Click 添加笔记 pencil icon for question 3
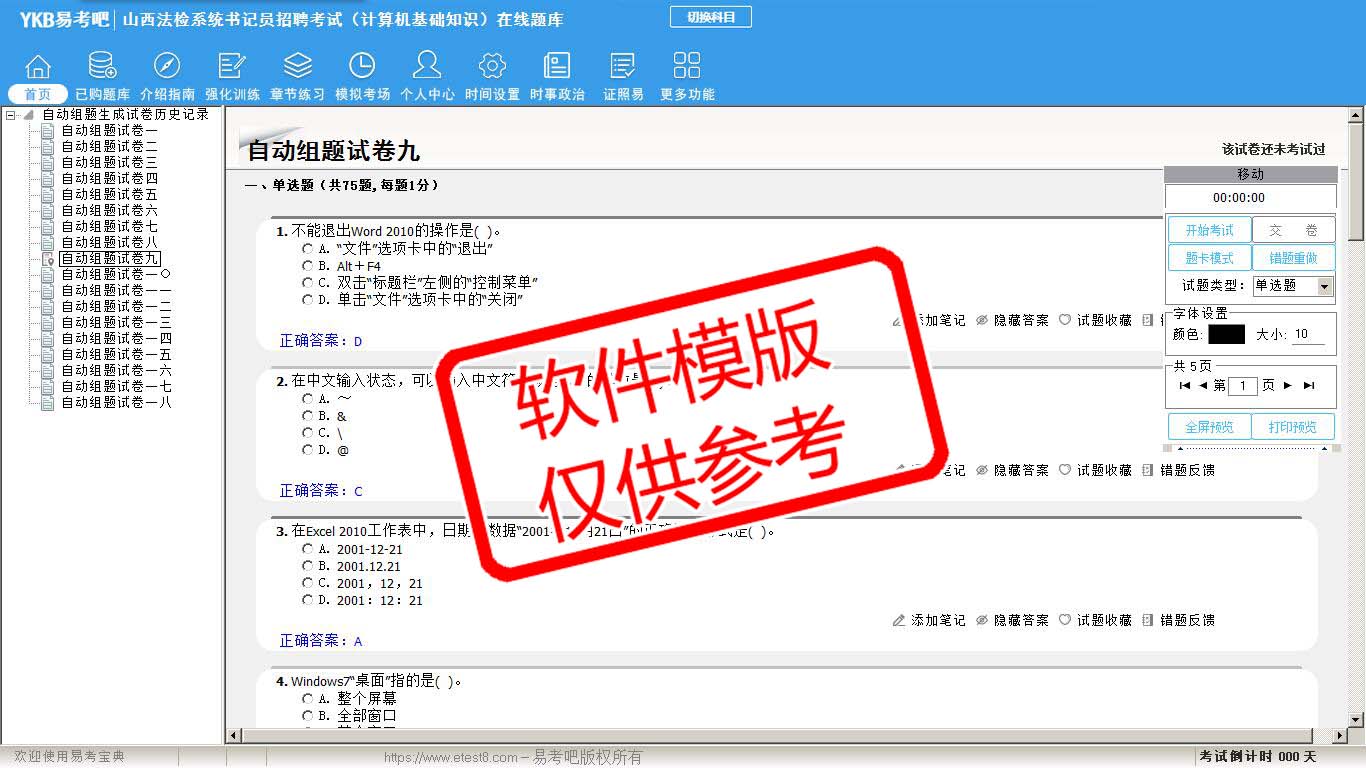Viewport: 1366px width, 768px height. (899, 620)
